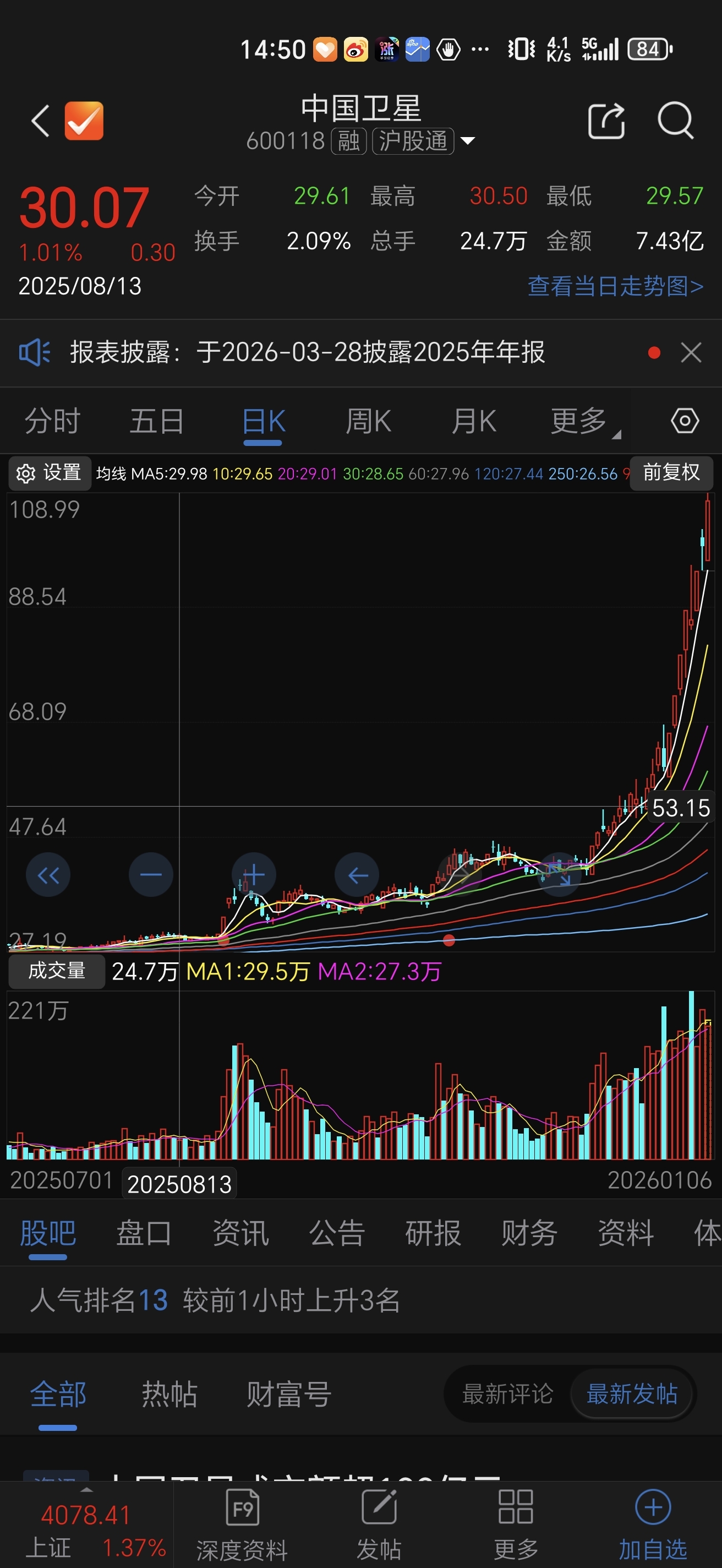Open 查看当日走势图 link
The width and height of the screenshot is (722, 1568).
pos(616,286)
